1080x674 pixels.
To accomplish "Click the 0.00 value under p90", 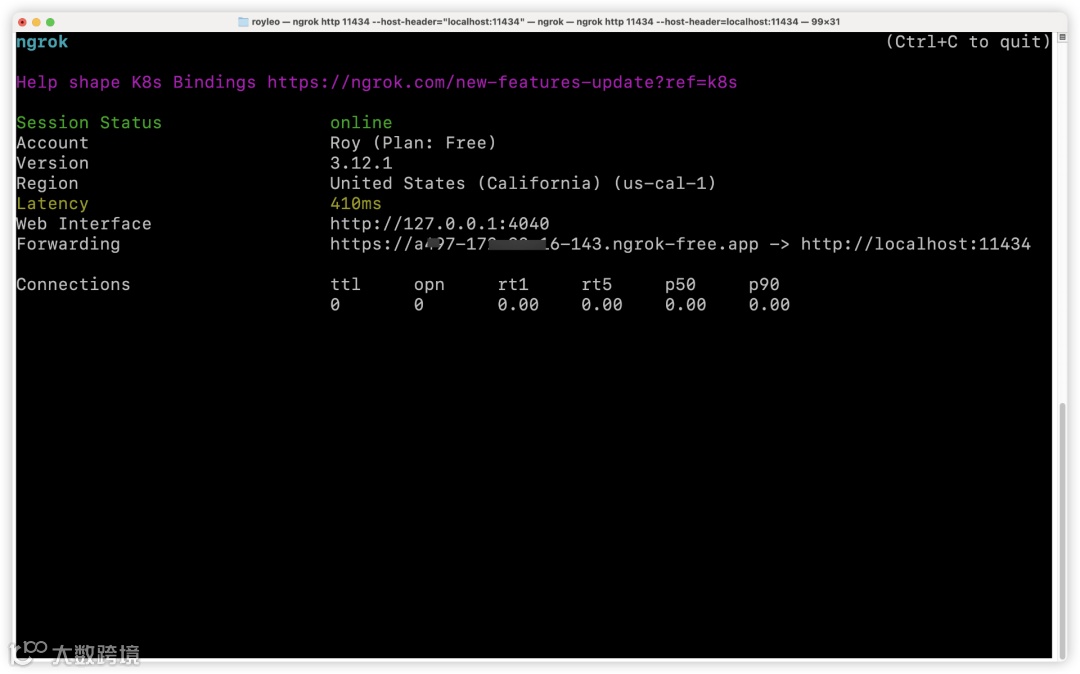I will pyautogui.click(x=769, y=305).
